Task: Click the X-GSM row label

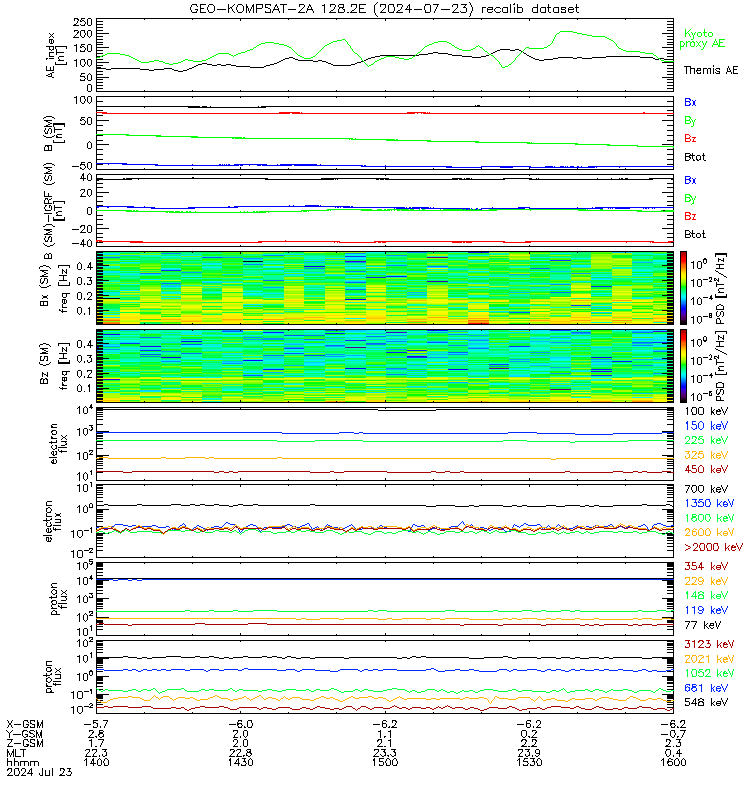Action: coord(25,724)
